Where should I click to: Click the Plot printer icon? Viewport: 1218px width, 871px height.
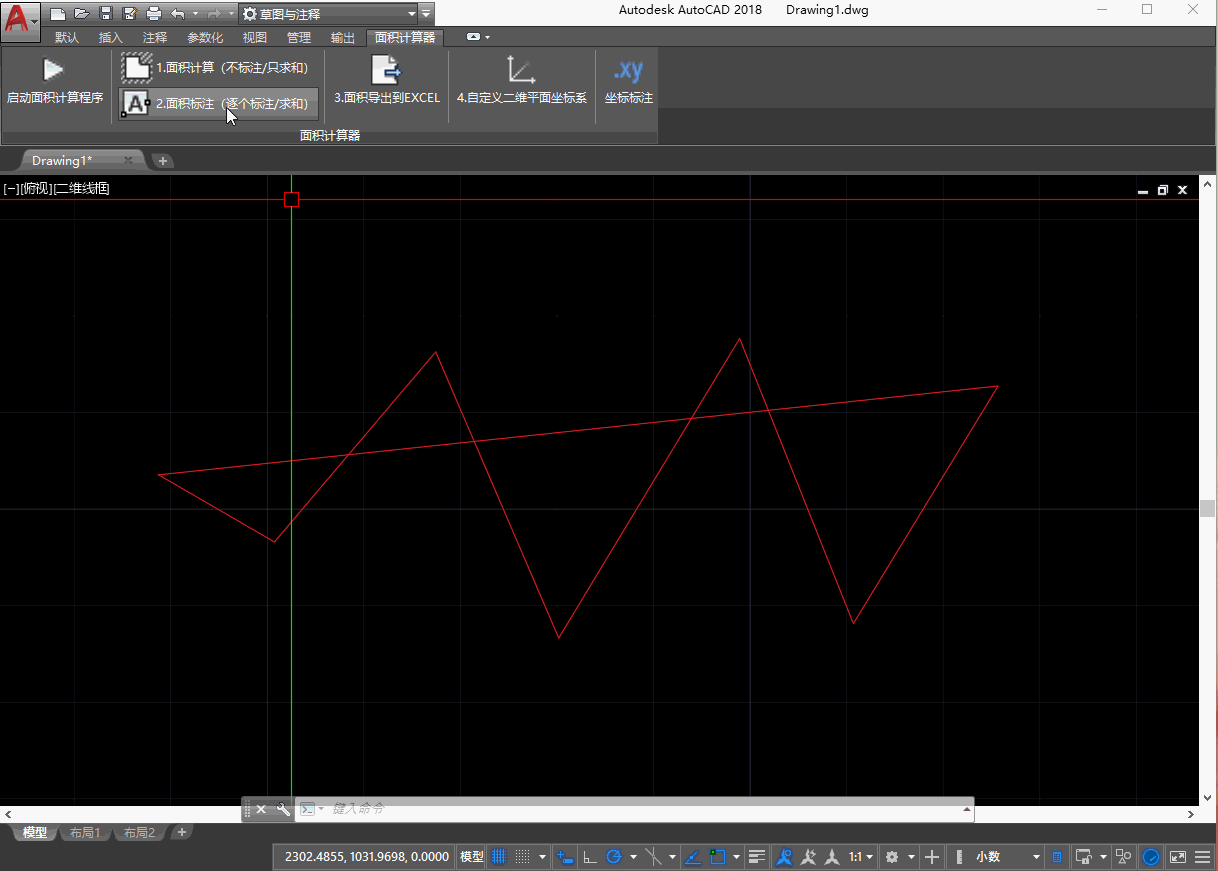coord(153,13)
